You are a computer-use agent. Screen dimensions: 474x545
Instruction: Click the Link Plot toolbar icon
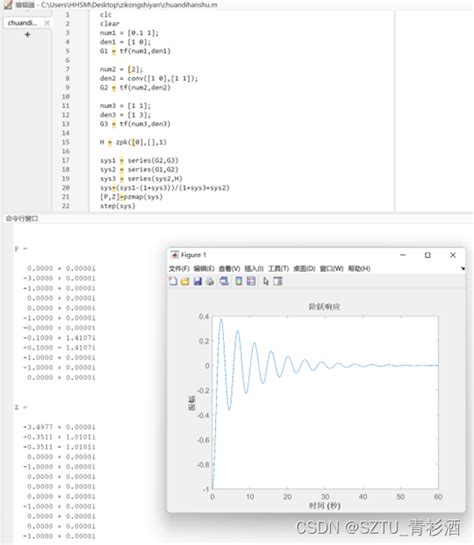[224, 281]
